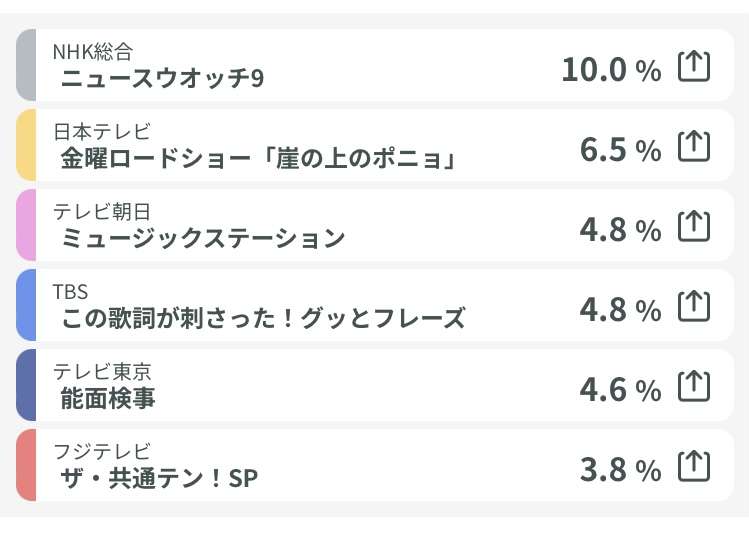Select the 能面検事 program title

click(x=108, y=399)
